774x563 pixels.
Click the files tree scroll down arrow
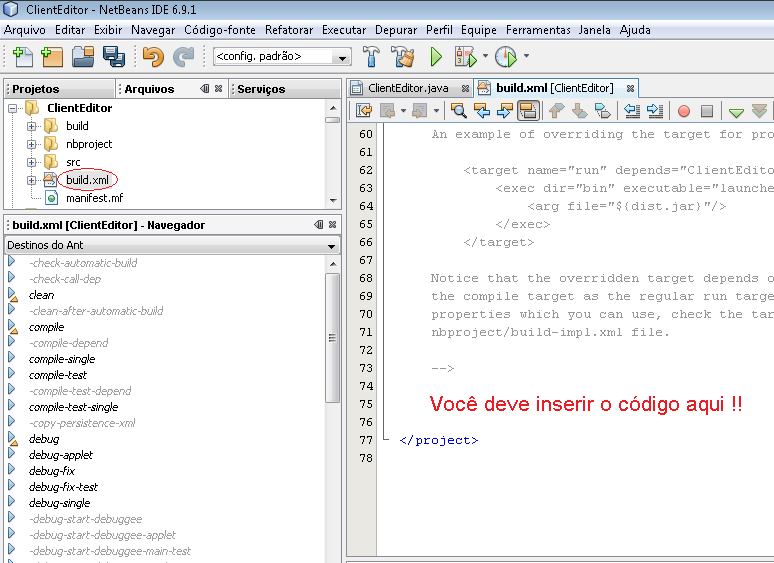coord(333,200)
